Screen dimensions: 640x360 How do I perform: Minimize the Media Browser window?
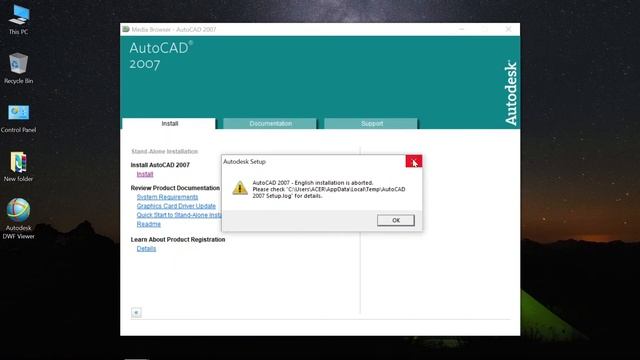click(x=462, y=29)
